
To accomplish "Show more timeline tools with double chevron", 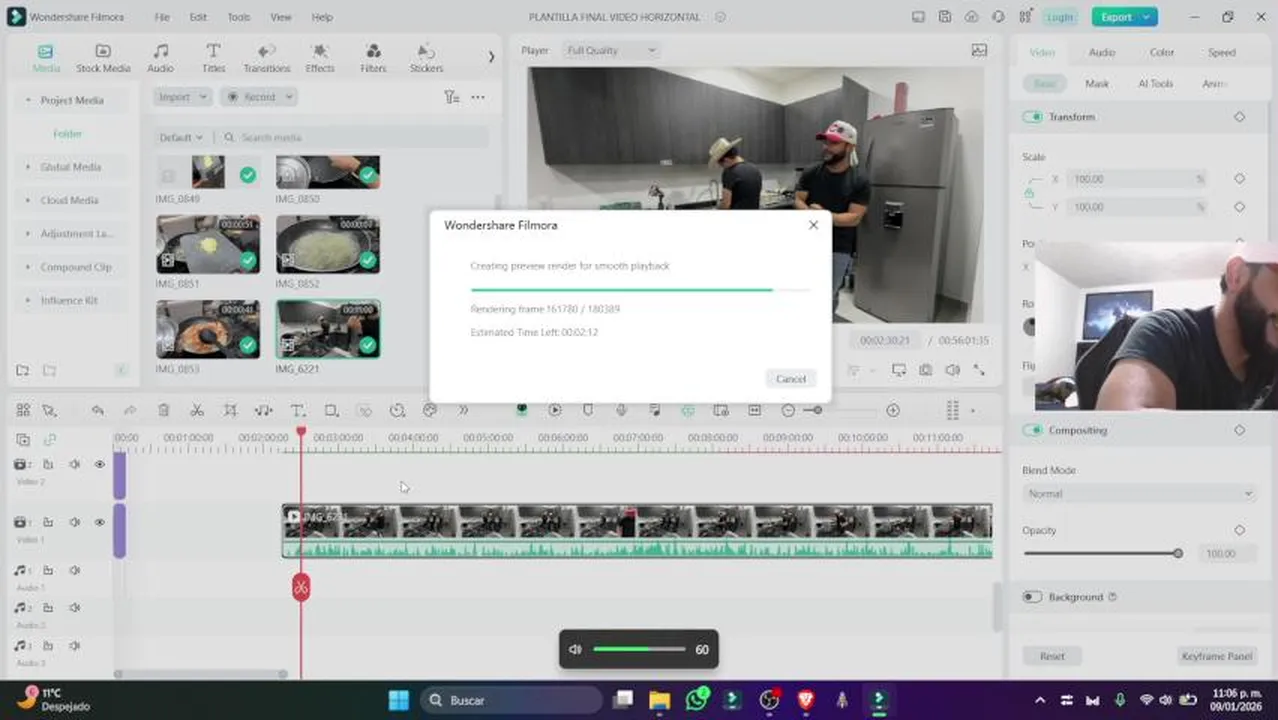I will [463, 410].
